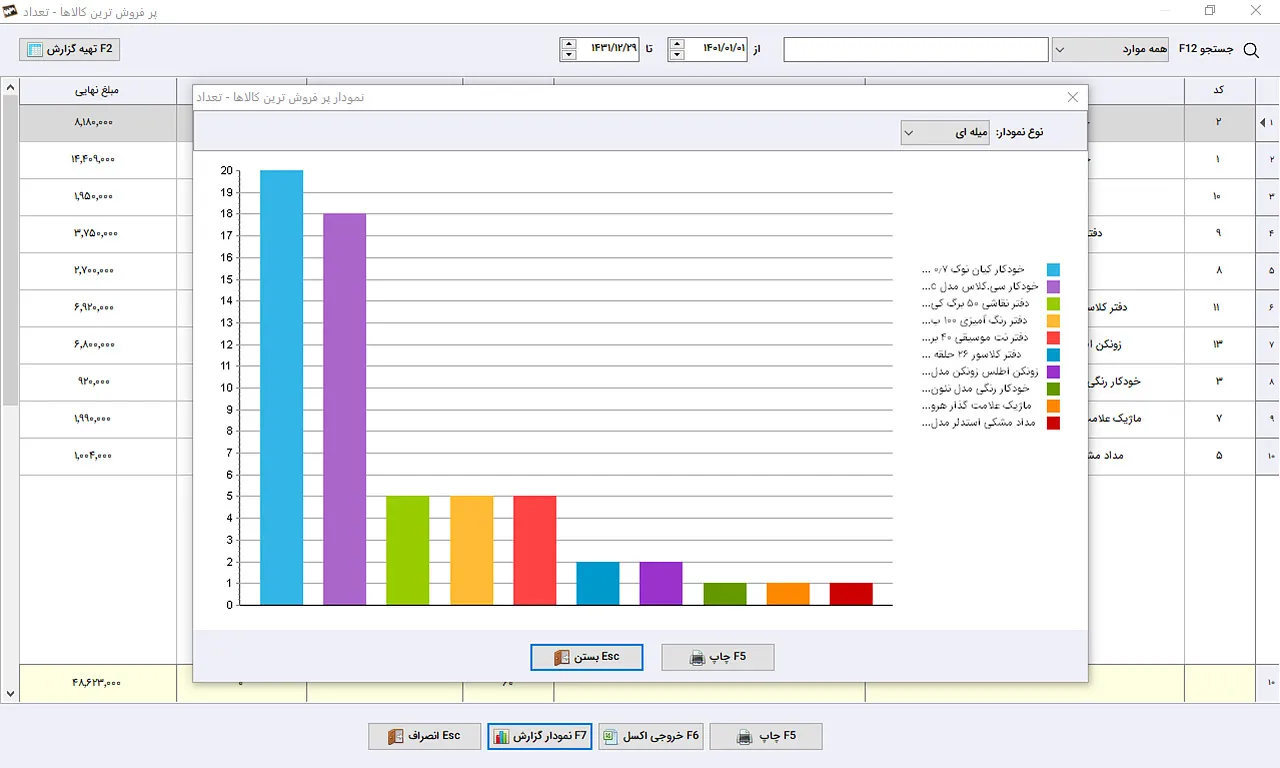Click the purple legend swatch for خودکار سی.کلاس
This screenshot has width=1280, height=768.
[1053, 287]
